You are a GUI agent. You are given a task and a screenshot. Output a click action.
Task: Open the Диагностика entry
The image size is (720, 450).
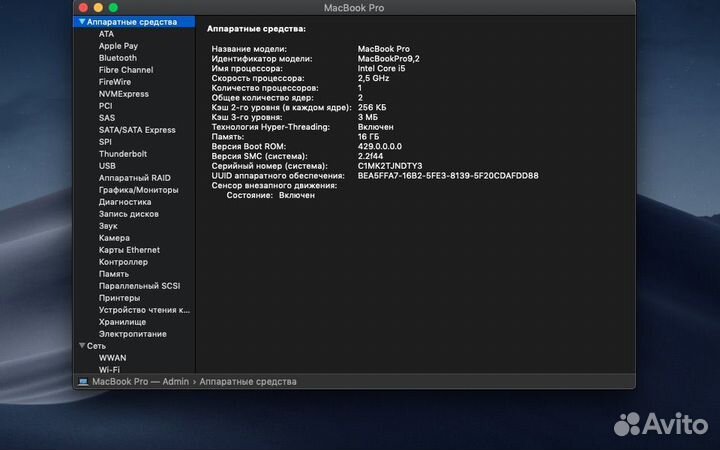(x=125, y=202)
